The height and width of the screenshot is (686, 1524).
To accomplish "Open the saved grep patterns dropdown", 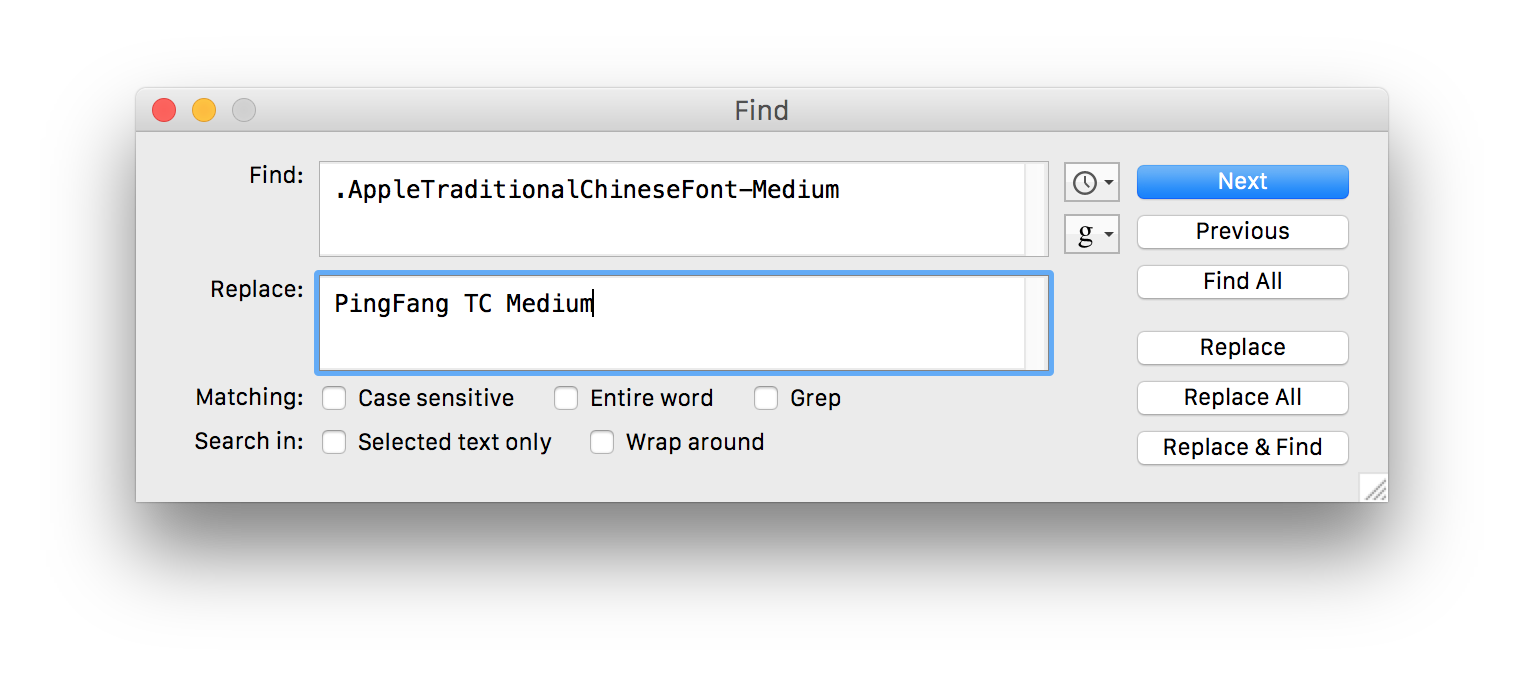I will click(x=1091, y=236).
